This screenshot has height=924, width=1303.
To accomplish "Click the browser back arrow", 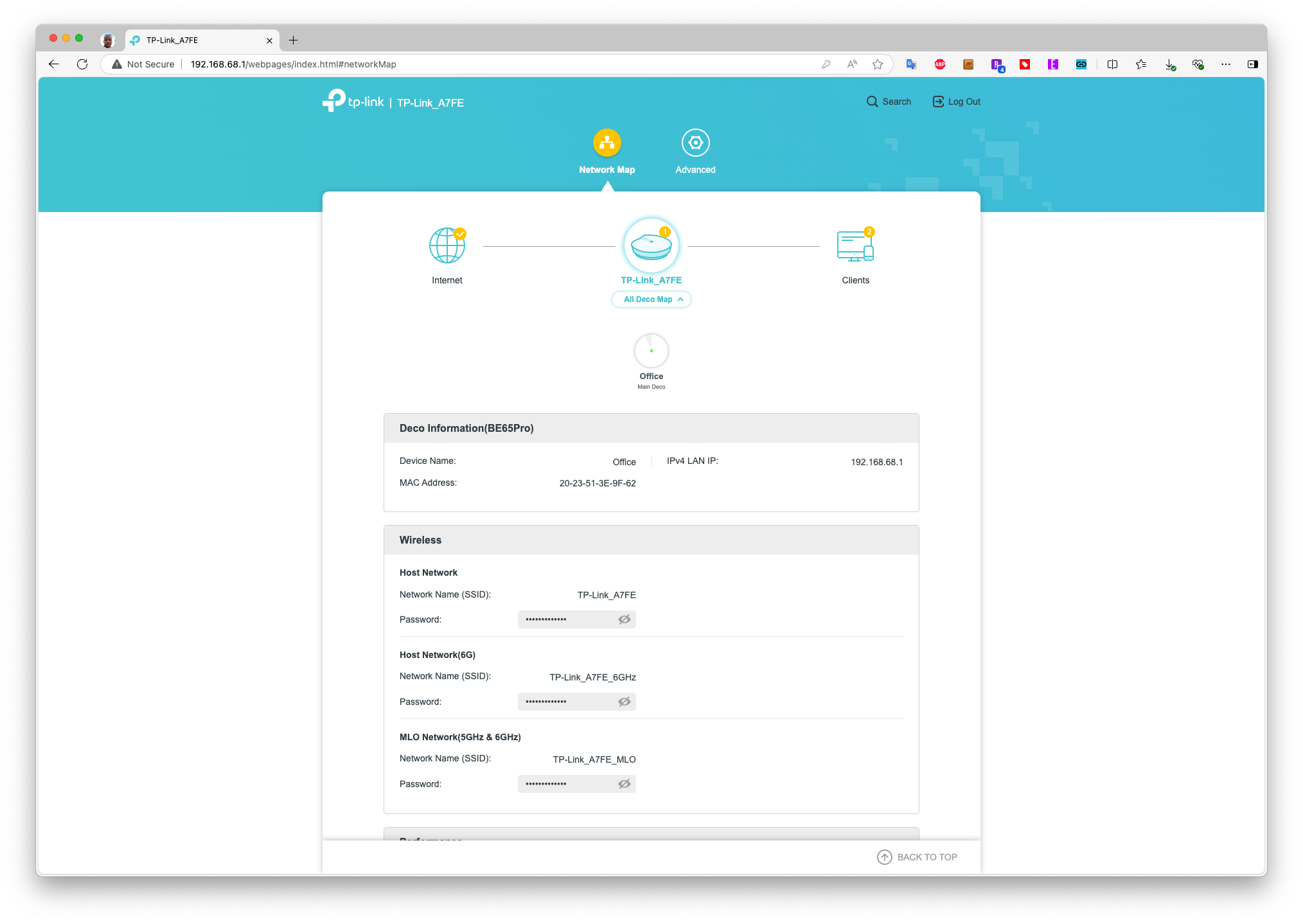I will [54, 64].
